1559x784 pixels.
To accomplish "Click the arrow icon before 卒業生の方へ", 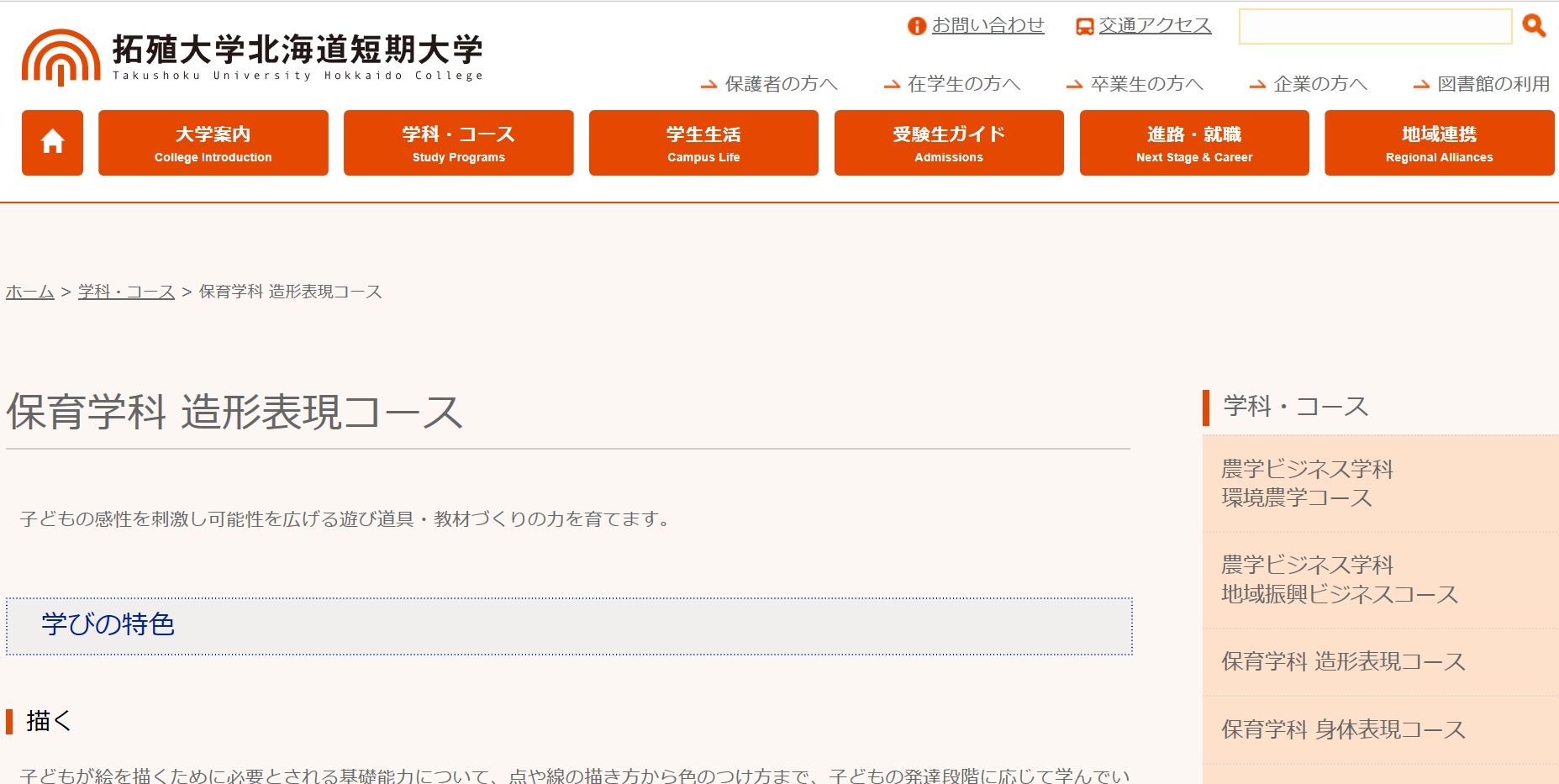I will [x=1075, y=84].
